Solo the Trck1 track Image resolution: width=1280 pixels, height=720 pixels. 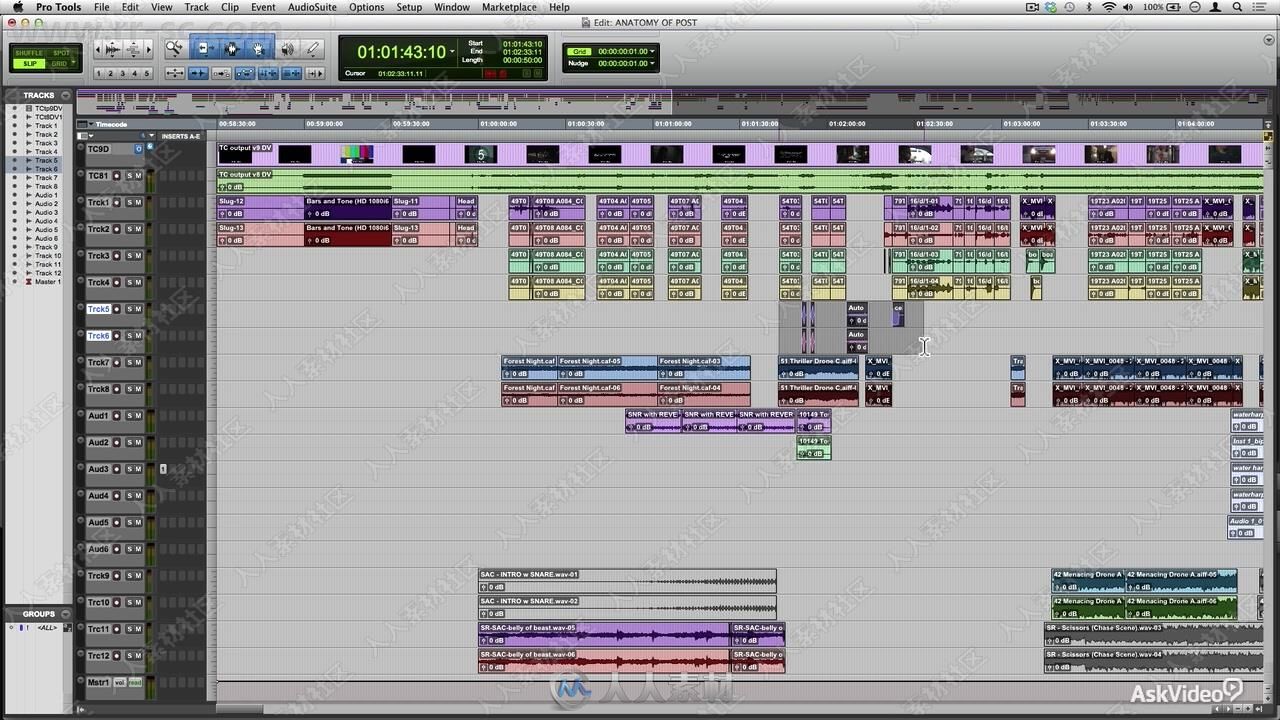pyautogui.click(x=129, y=202)
